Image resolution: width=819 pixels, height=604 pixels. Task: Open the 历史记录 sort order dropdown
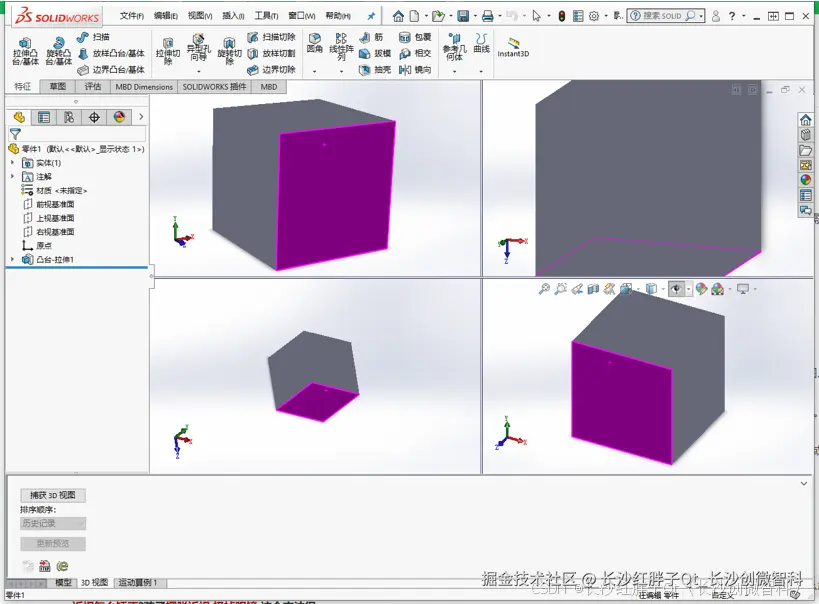[x=52, y=522]
